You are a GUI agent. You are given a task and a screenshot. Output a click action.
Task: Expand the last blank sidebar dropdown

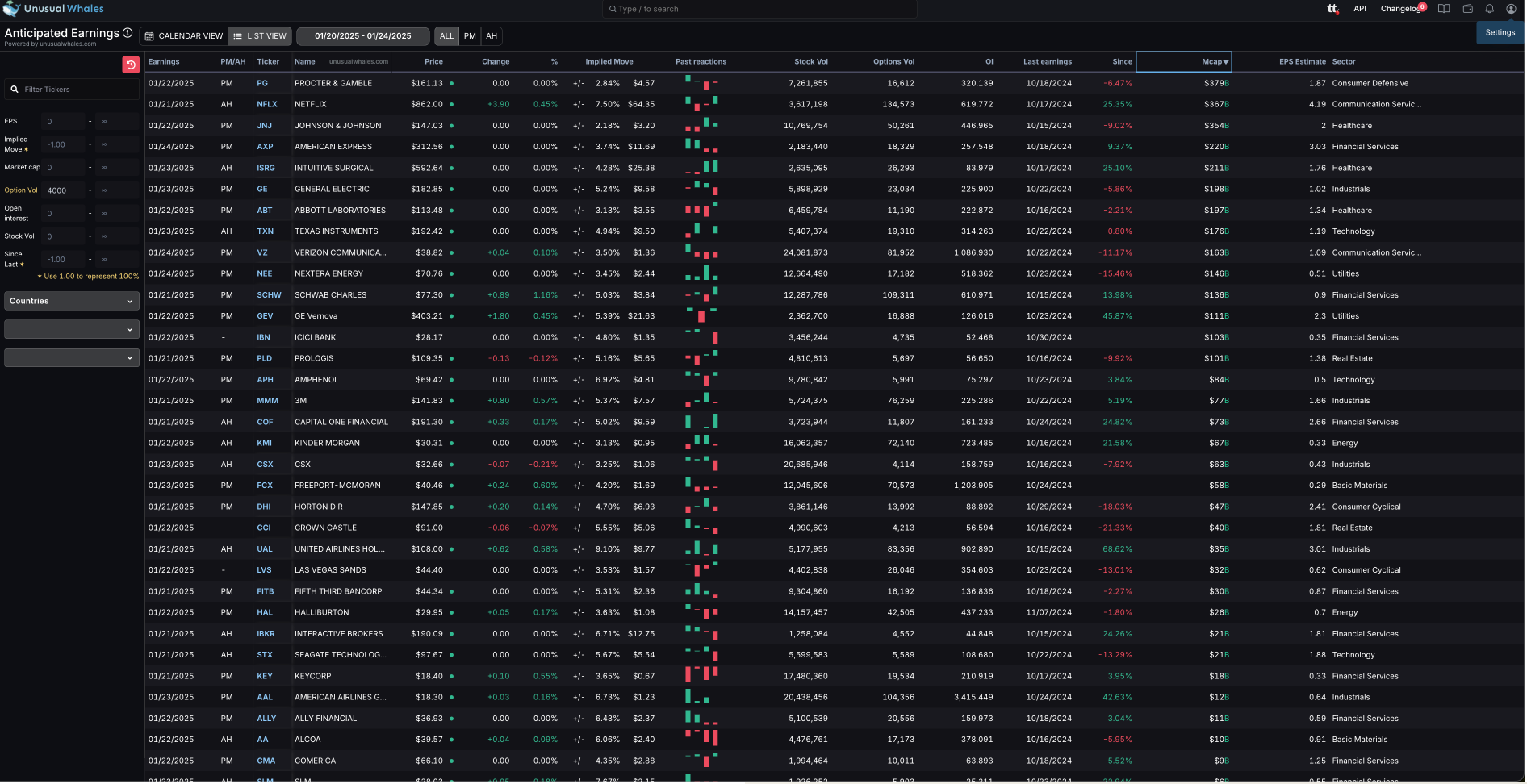point(72,358)
